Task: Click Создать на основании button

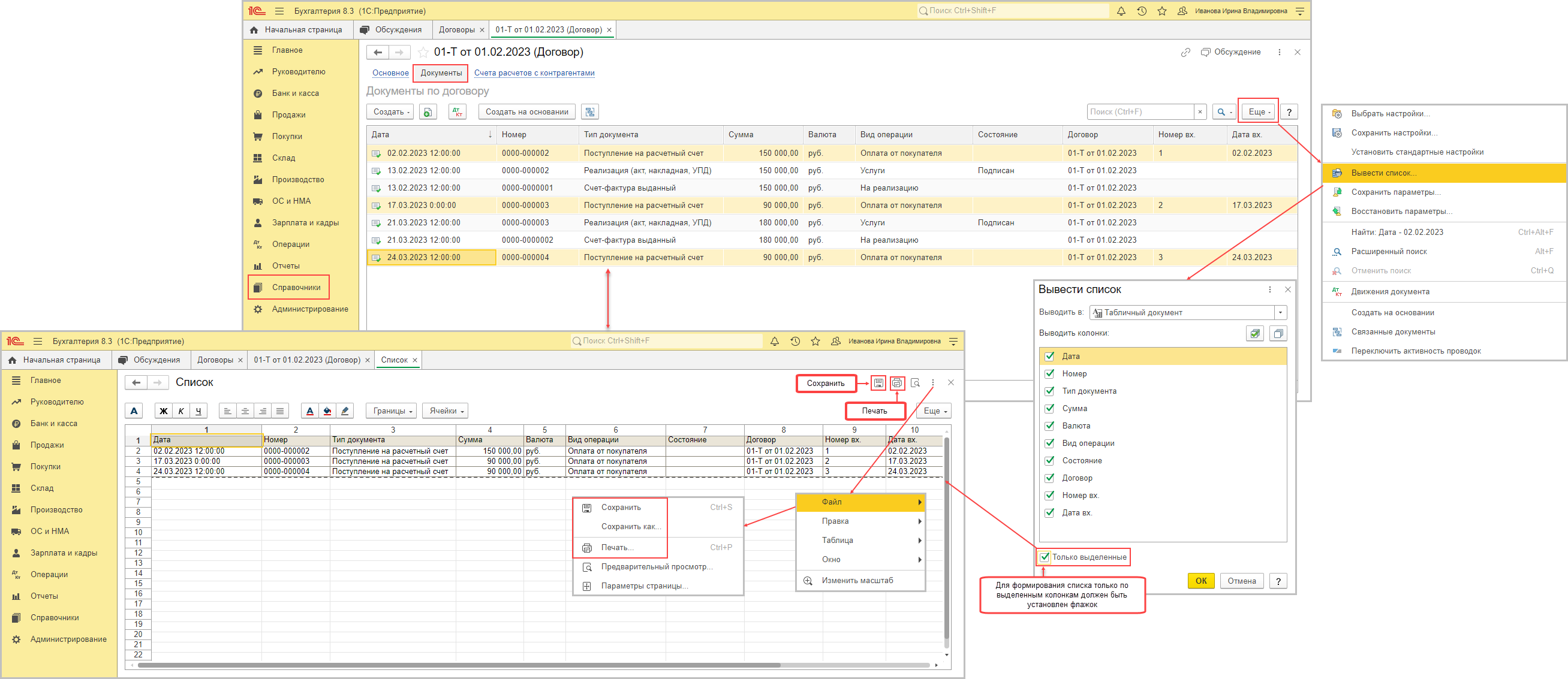Action: coord(526,112)
